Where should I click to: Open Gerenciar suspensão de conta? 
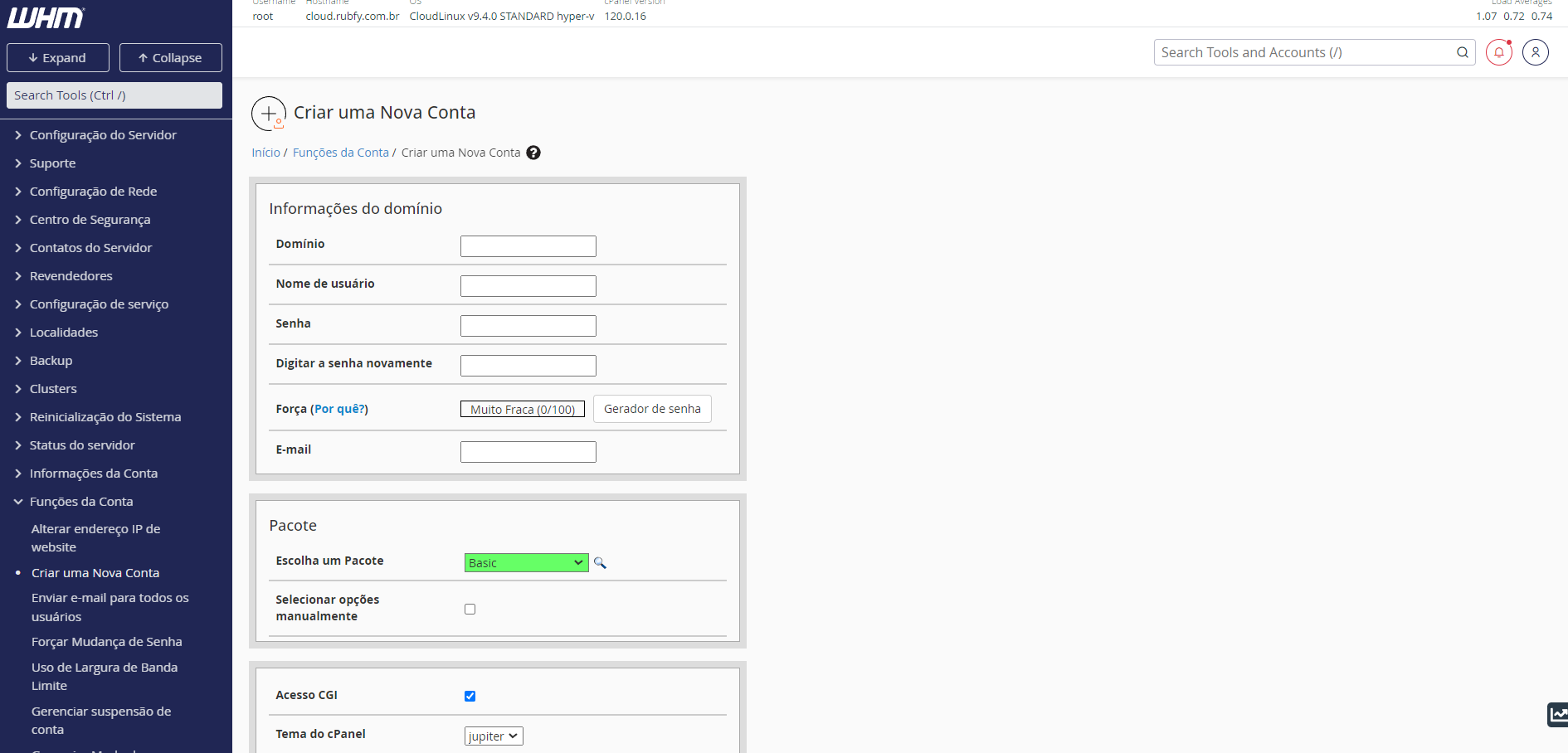(x=101, y=720)
